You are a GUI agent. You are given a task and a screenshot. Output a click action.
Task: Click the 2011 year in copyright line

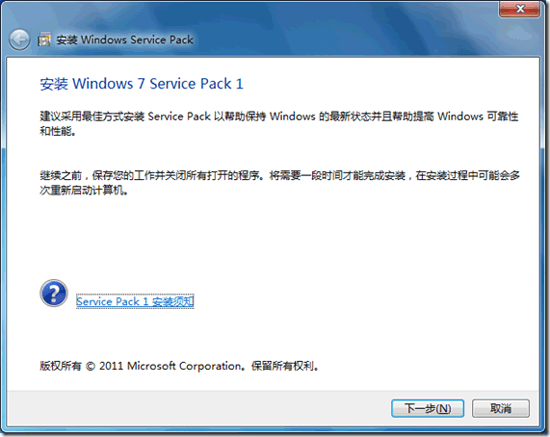pos(111,366)
